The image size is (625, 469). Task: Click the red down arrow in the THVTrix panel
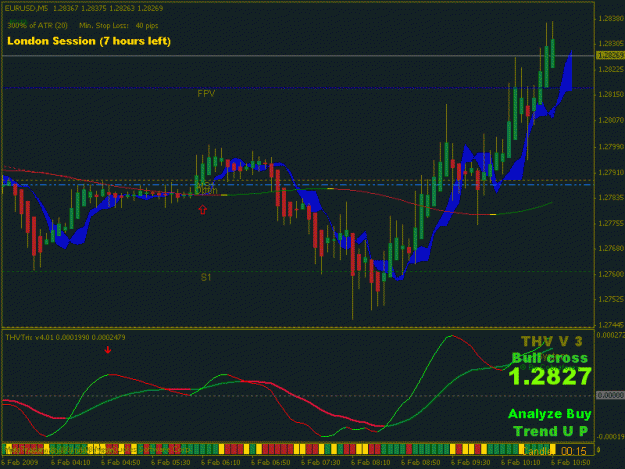[108, 350]
